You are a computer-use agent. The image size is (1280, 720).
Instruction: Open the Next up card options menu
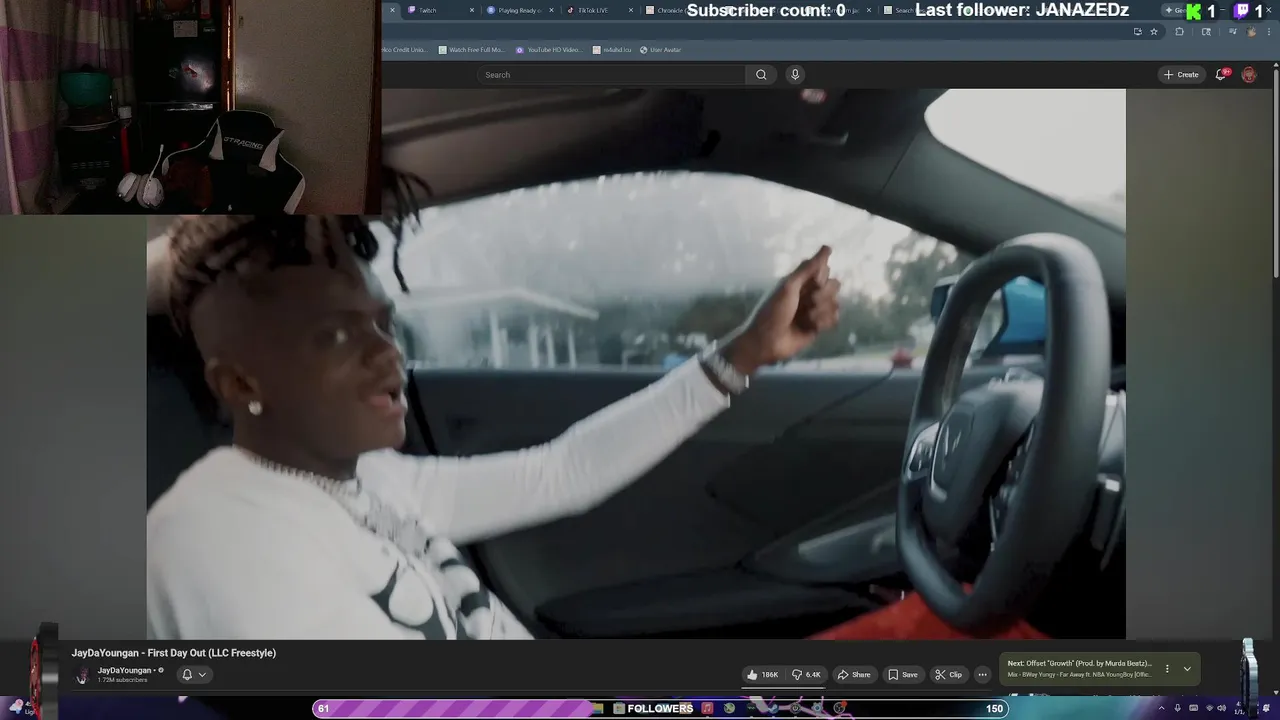[1166, 669]
